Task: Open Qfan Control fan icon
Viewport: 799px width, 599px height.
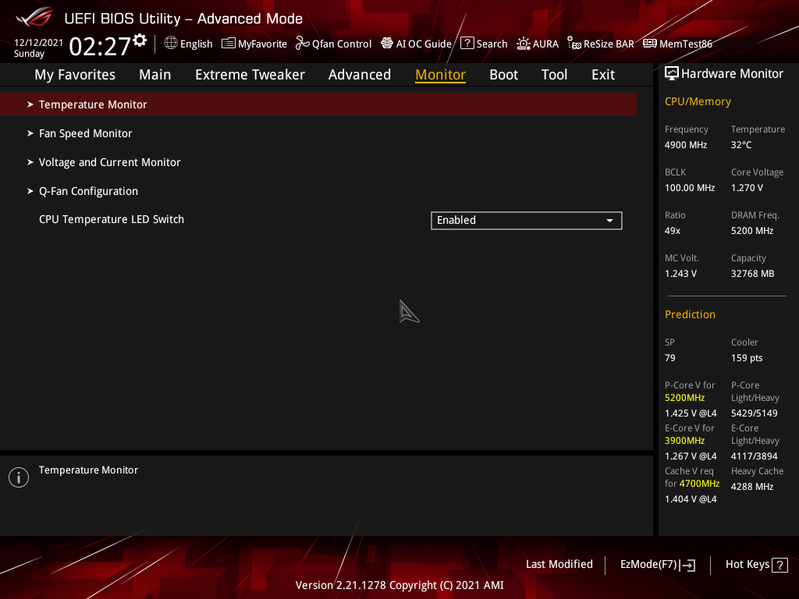Action: click(x=302, y=43)
